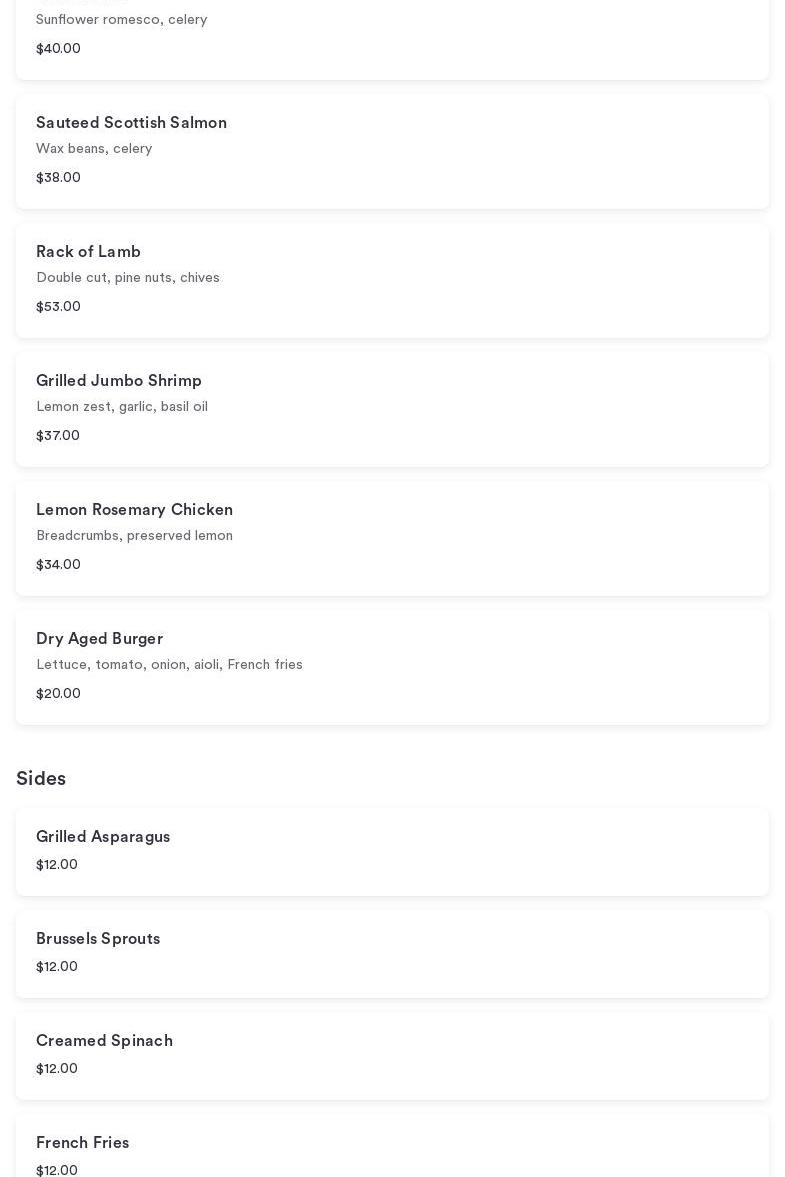785x1177 pixels.
Task: Click "Lemon zest, garlic, basil oil" text
Action: 122,407
